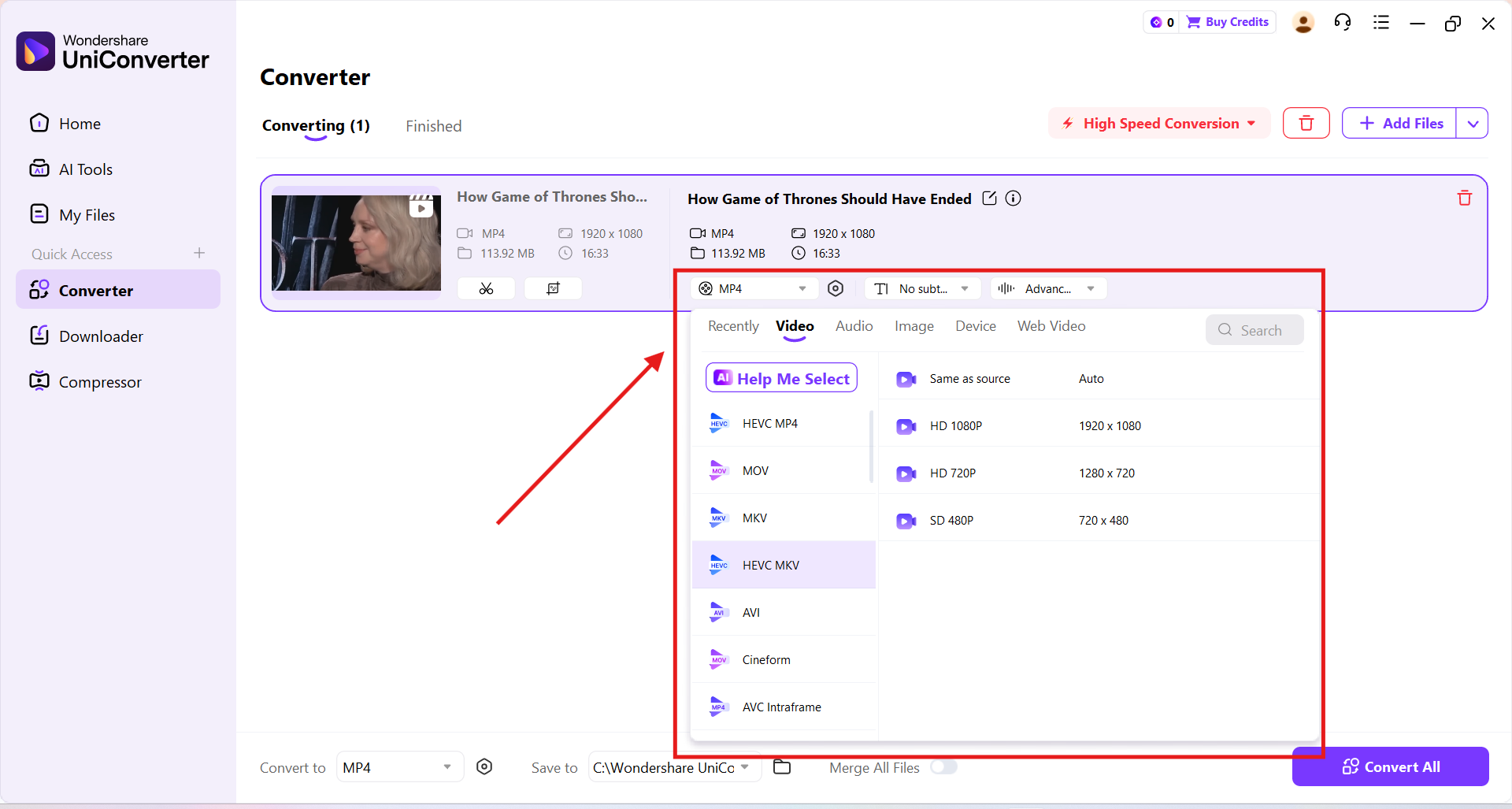1512x809 pixels.
Task: Toggle Merge All Files switch
Action: (x=944, y=766)
